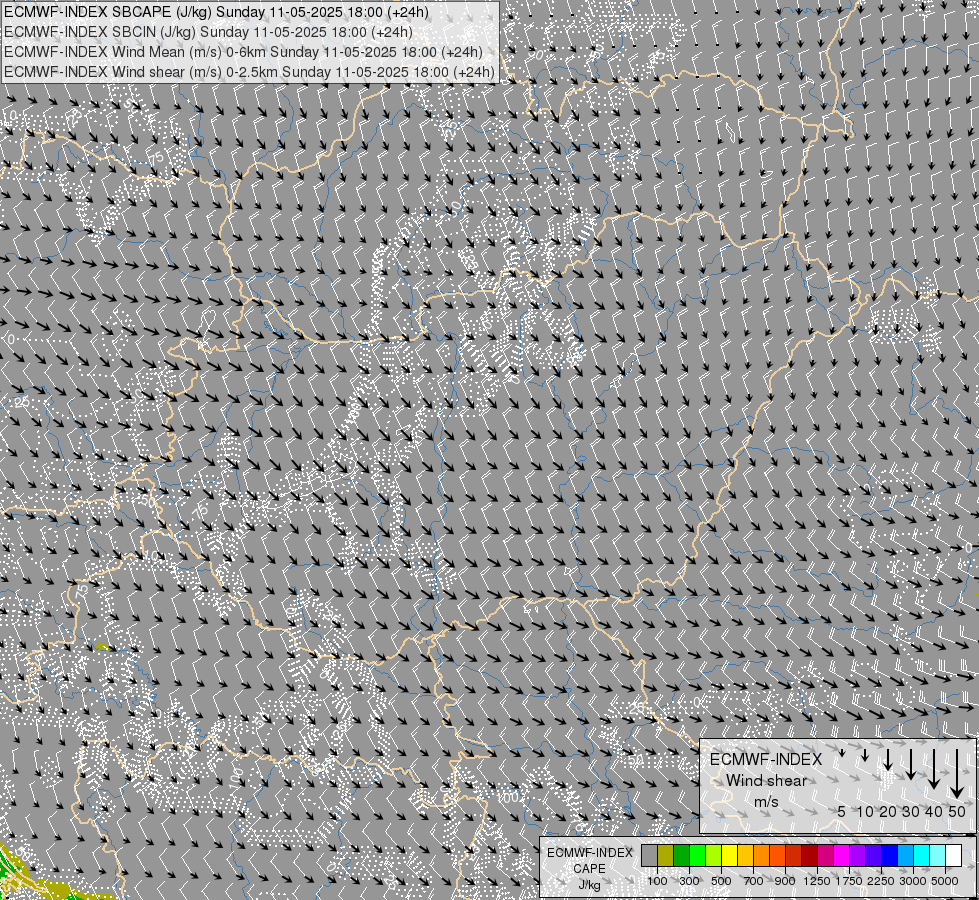
Task: Click the 30 m/s wind shear legend arrow
Action: point(911,764)
